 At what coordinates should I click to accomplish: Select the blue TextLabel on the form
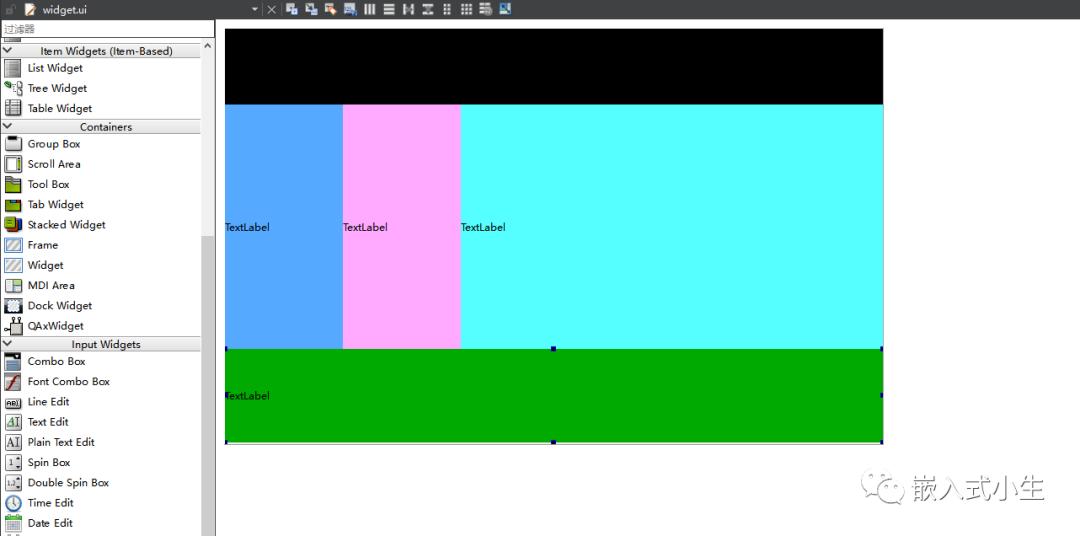[x=284, y=227]
